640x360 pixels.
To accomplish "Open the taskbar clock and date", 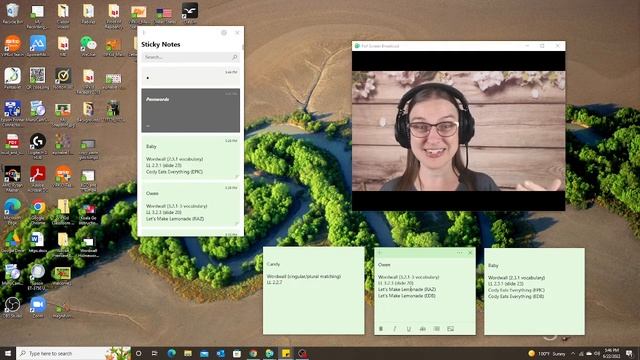I will 611,353.
